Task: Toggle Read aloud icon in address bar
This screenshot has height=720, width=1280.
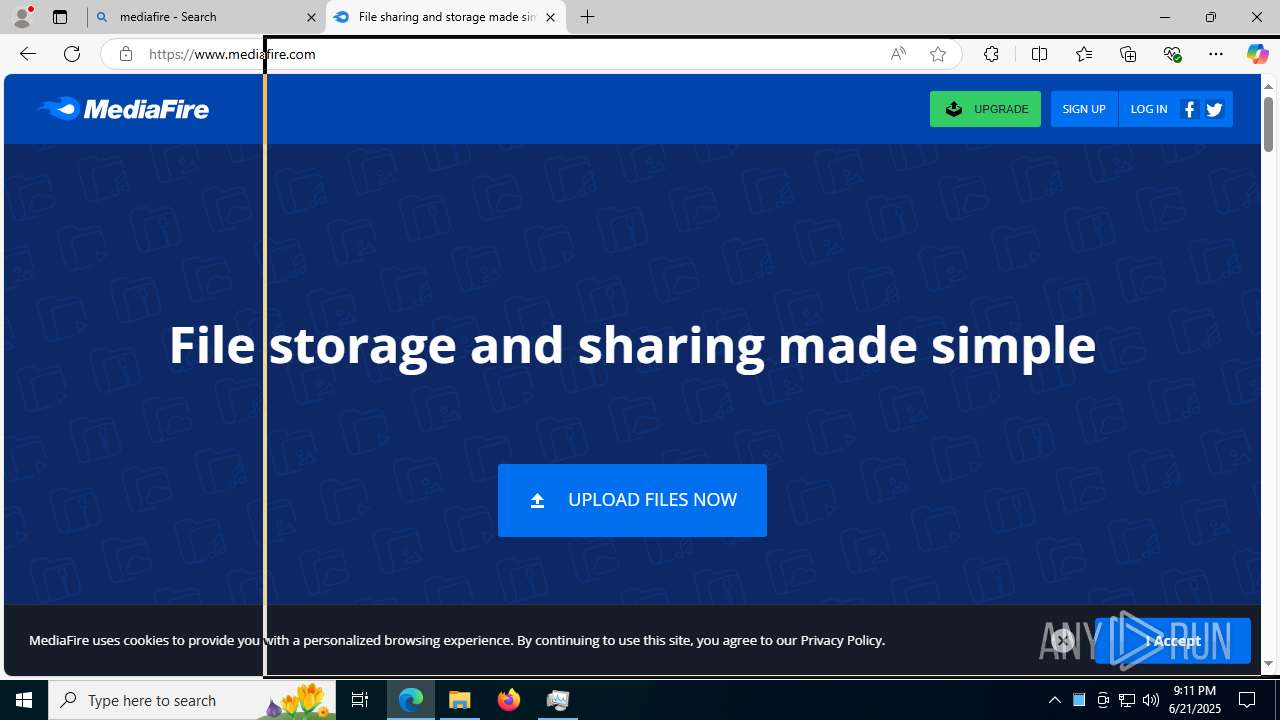Action: [x=898, y=54]
